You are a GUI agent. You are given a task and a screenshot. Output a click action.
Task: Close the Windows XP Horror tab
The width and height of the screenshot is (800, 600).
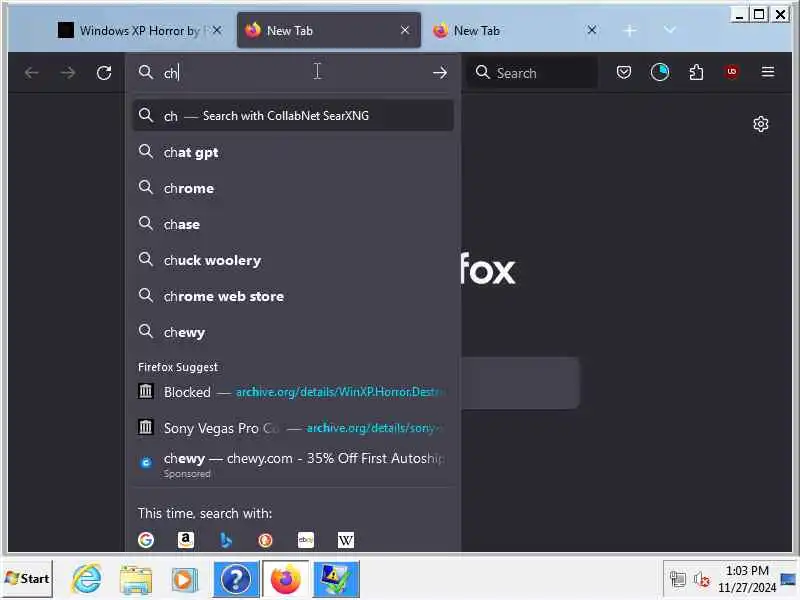click(217, 31)
